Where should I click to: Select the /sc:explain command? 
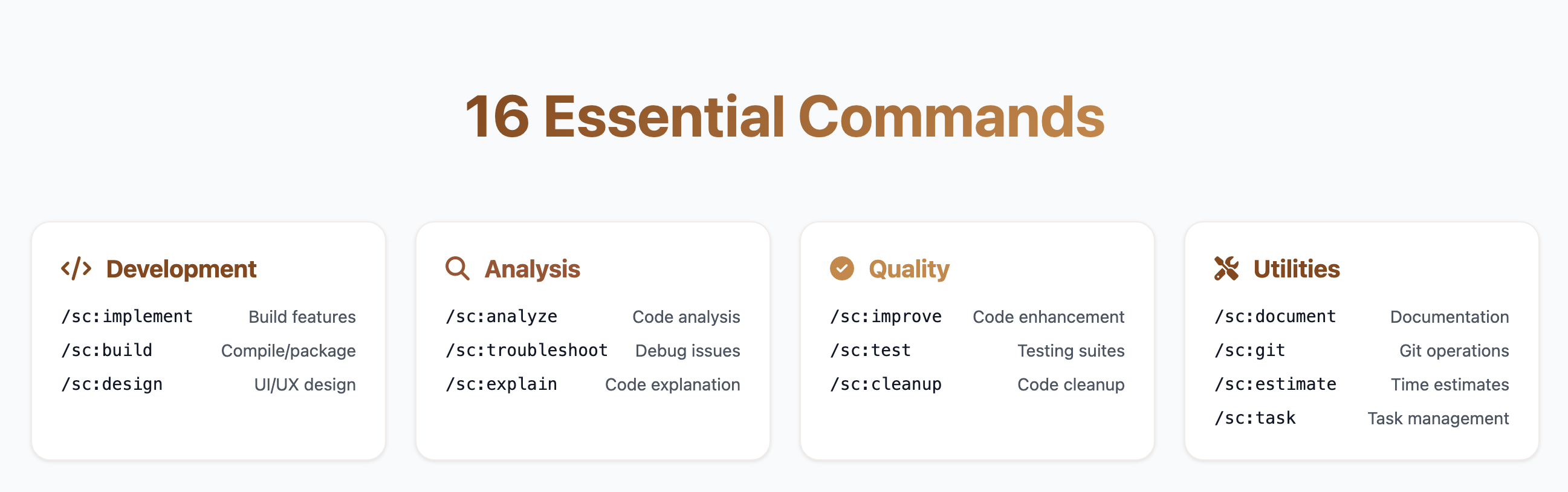[502, 384]
